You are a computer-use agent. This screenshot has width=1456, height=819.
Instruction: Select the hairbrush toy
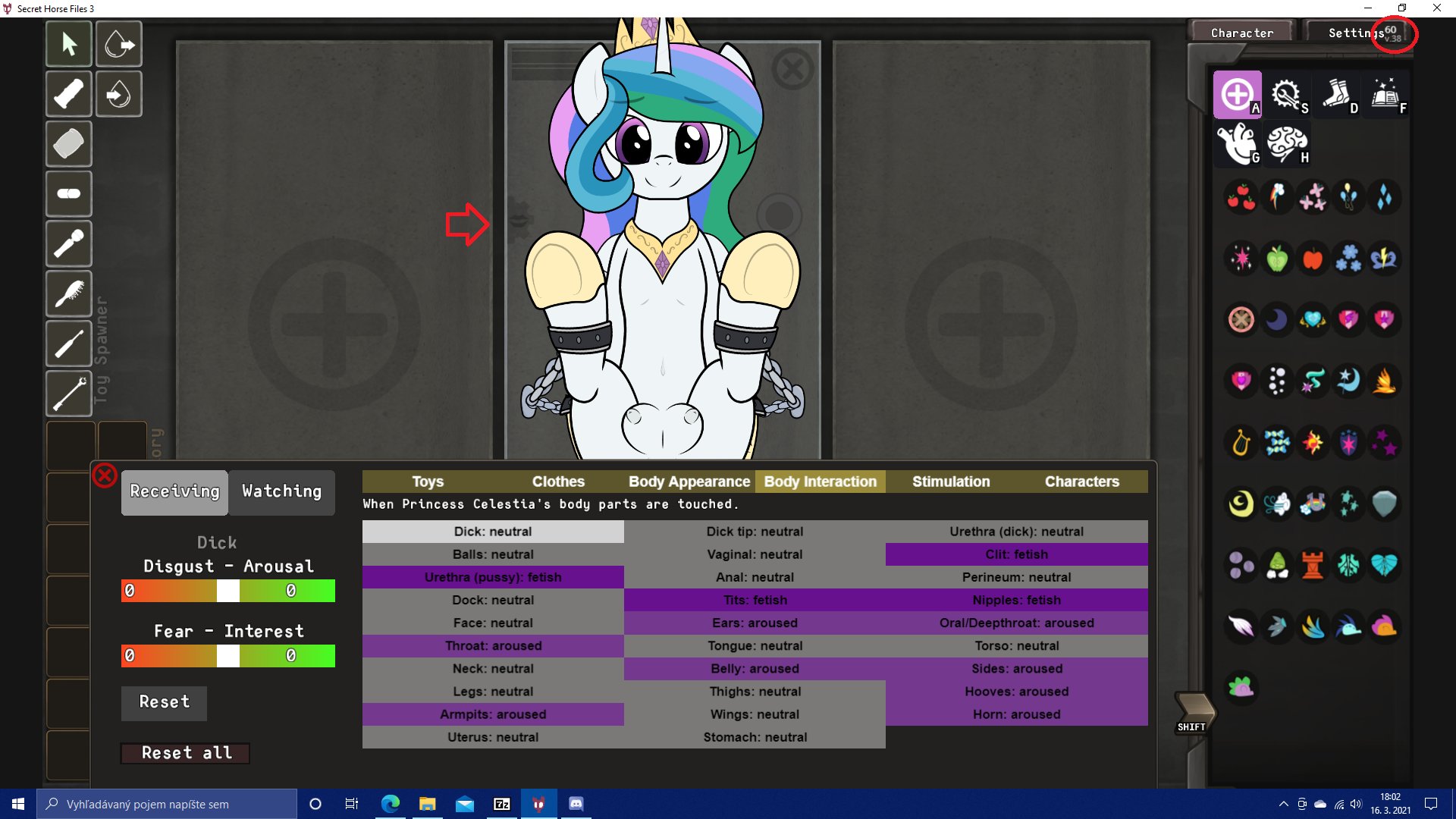[x=69, y=294]
